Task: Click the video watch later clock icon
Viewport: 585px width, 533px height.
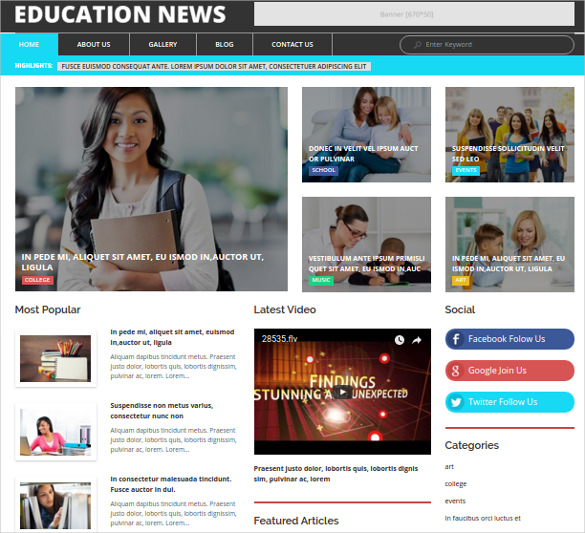Action: (x=399, y=340)
